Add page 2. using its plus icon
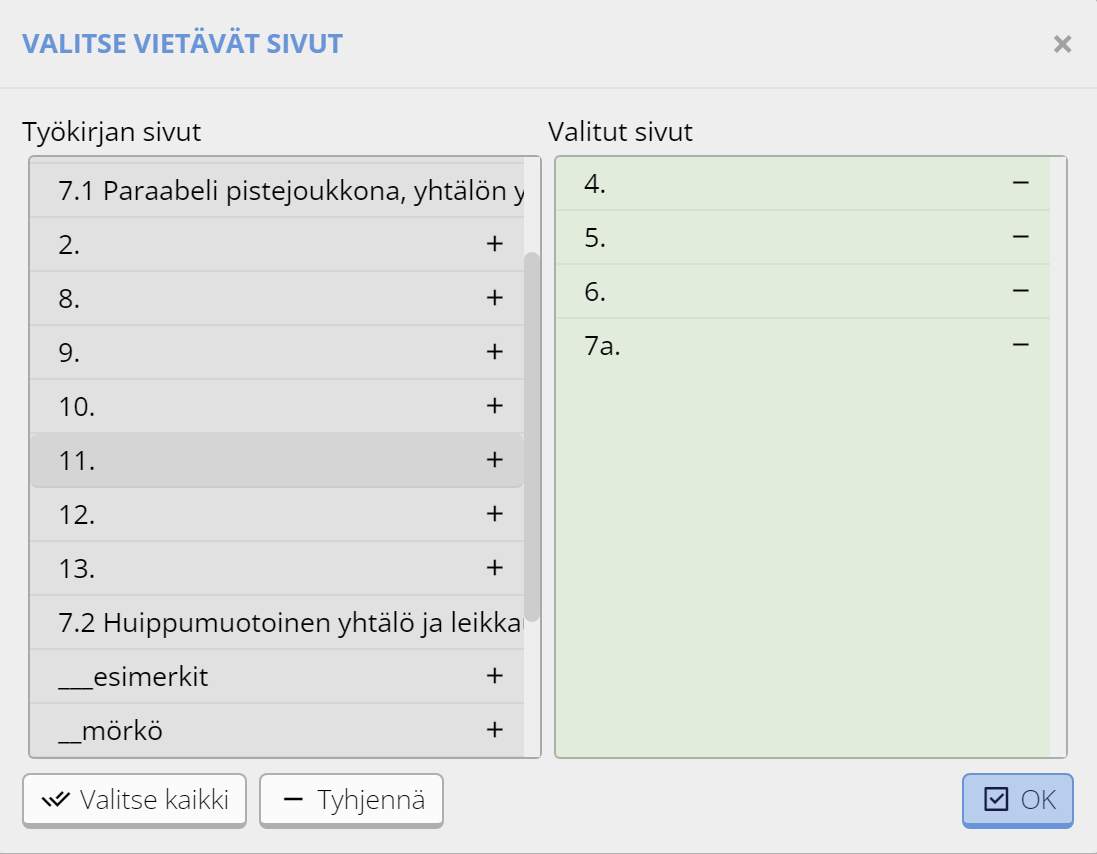Viewport: 1097px width, 854px height. (x=494, y=244)
